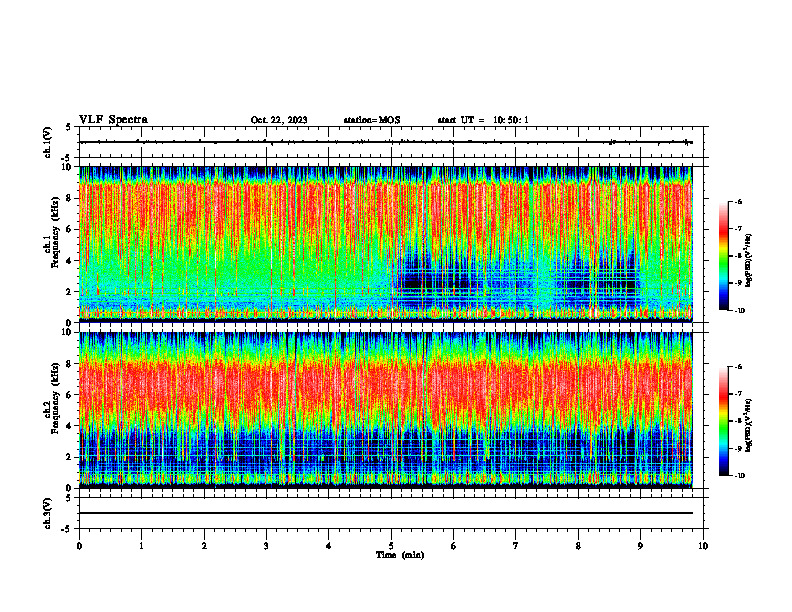Viewport: 792px width, 612px height.
Task: Click the ch.3(V) axis label
Action: coord(48,513)
